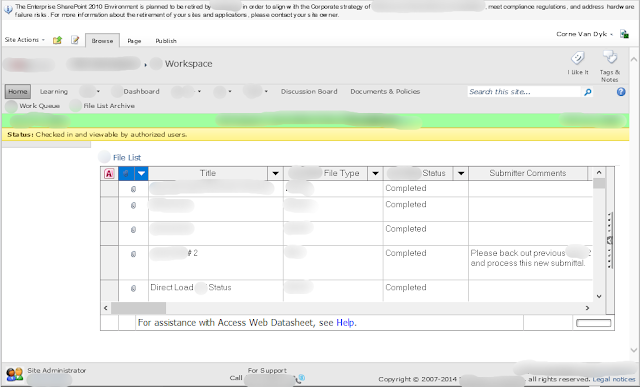Click the navigate up folder icon
The width and height of the screenshot is (640, 387).
point(58,40)
